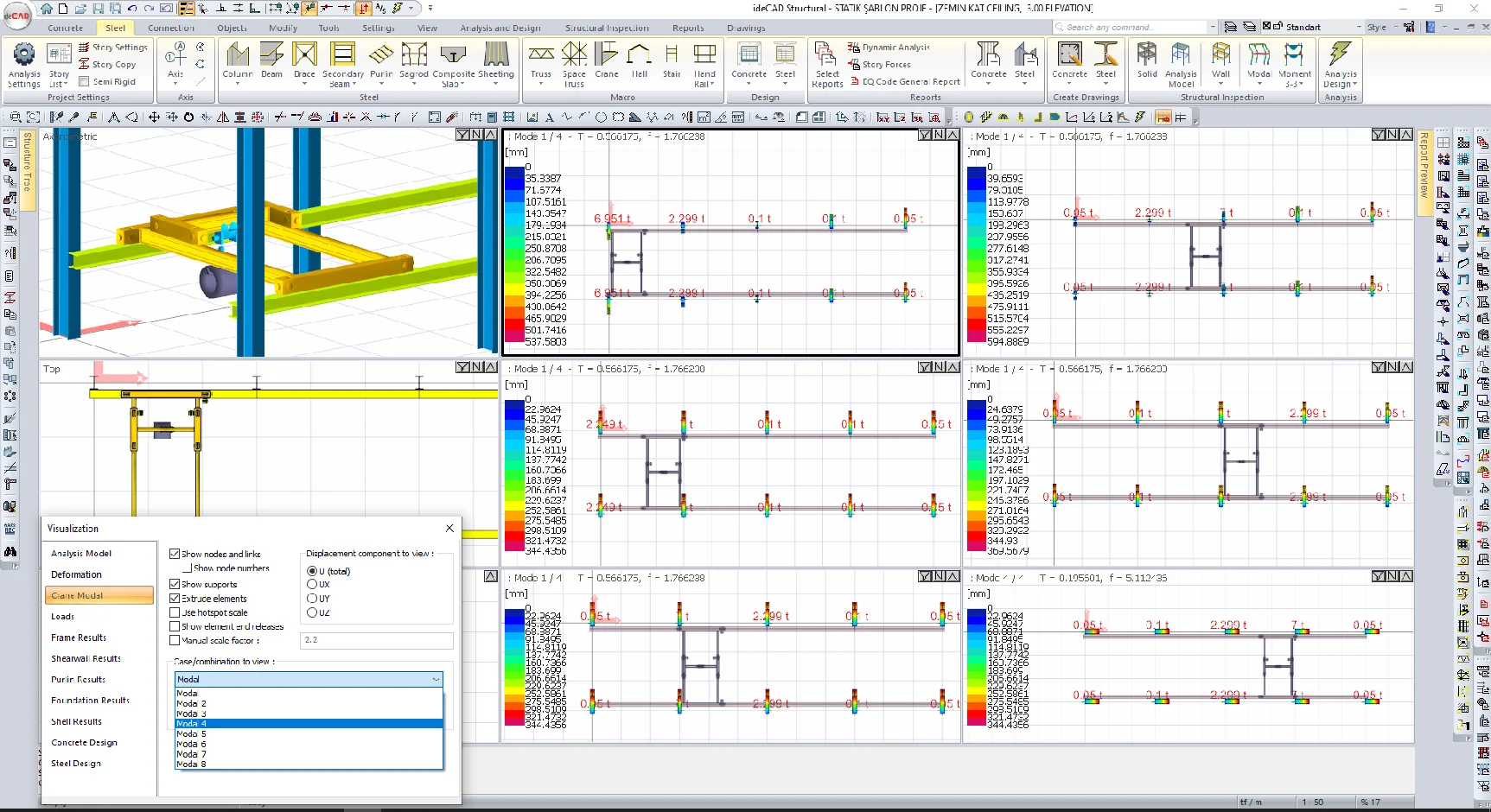
Task: Select the steel Column tool
Action: (x=238, y=63)
